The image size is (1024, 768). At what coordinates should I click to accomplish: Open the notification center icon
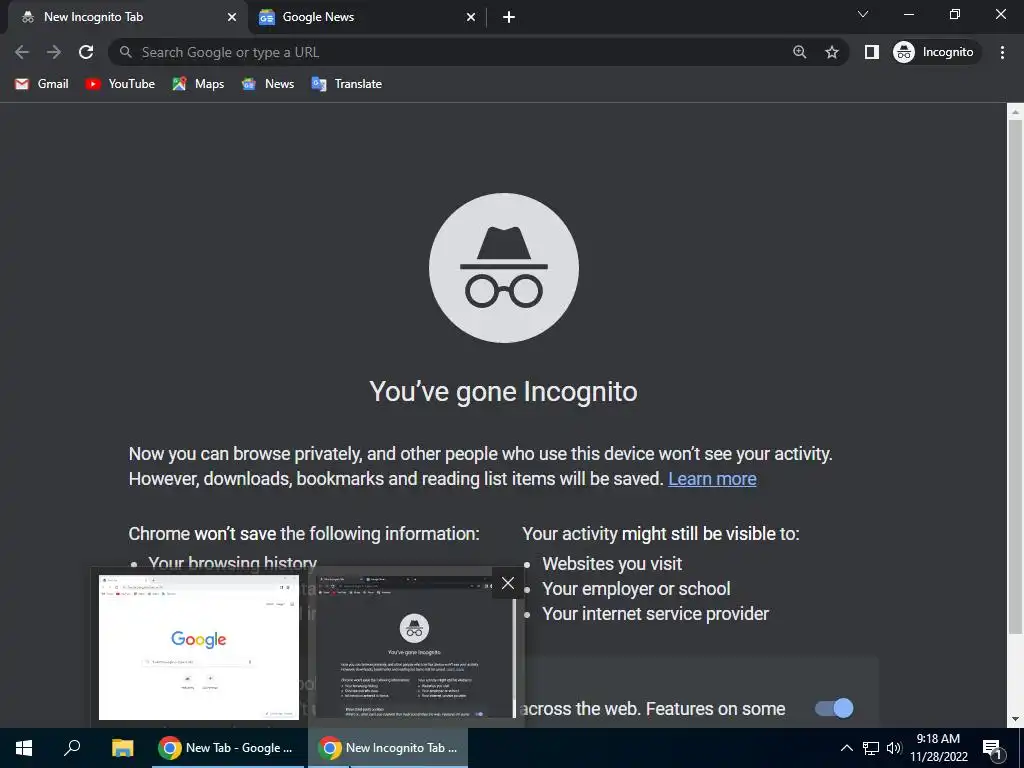993,749
